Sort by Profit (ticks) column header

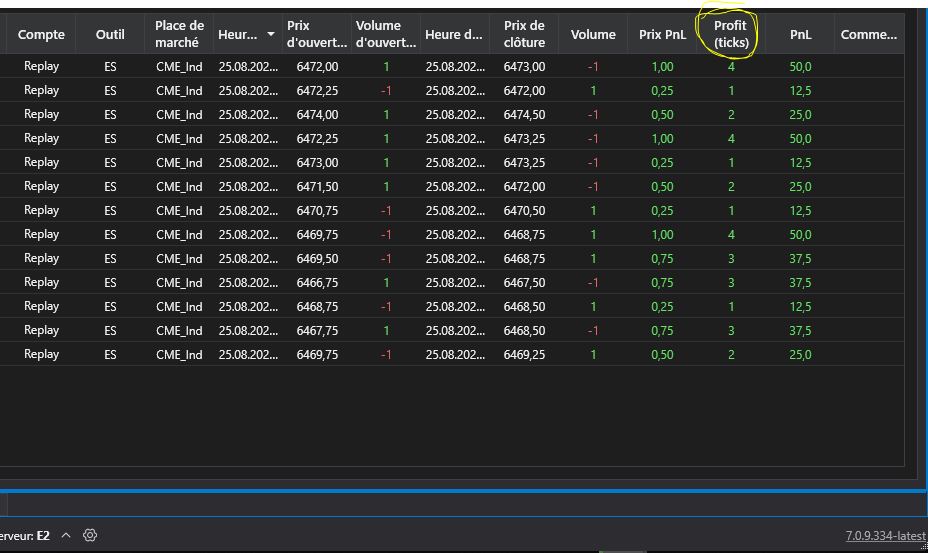point(730,34)
